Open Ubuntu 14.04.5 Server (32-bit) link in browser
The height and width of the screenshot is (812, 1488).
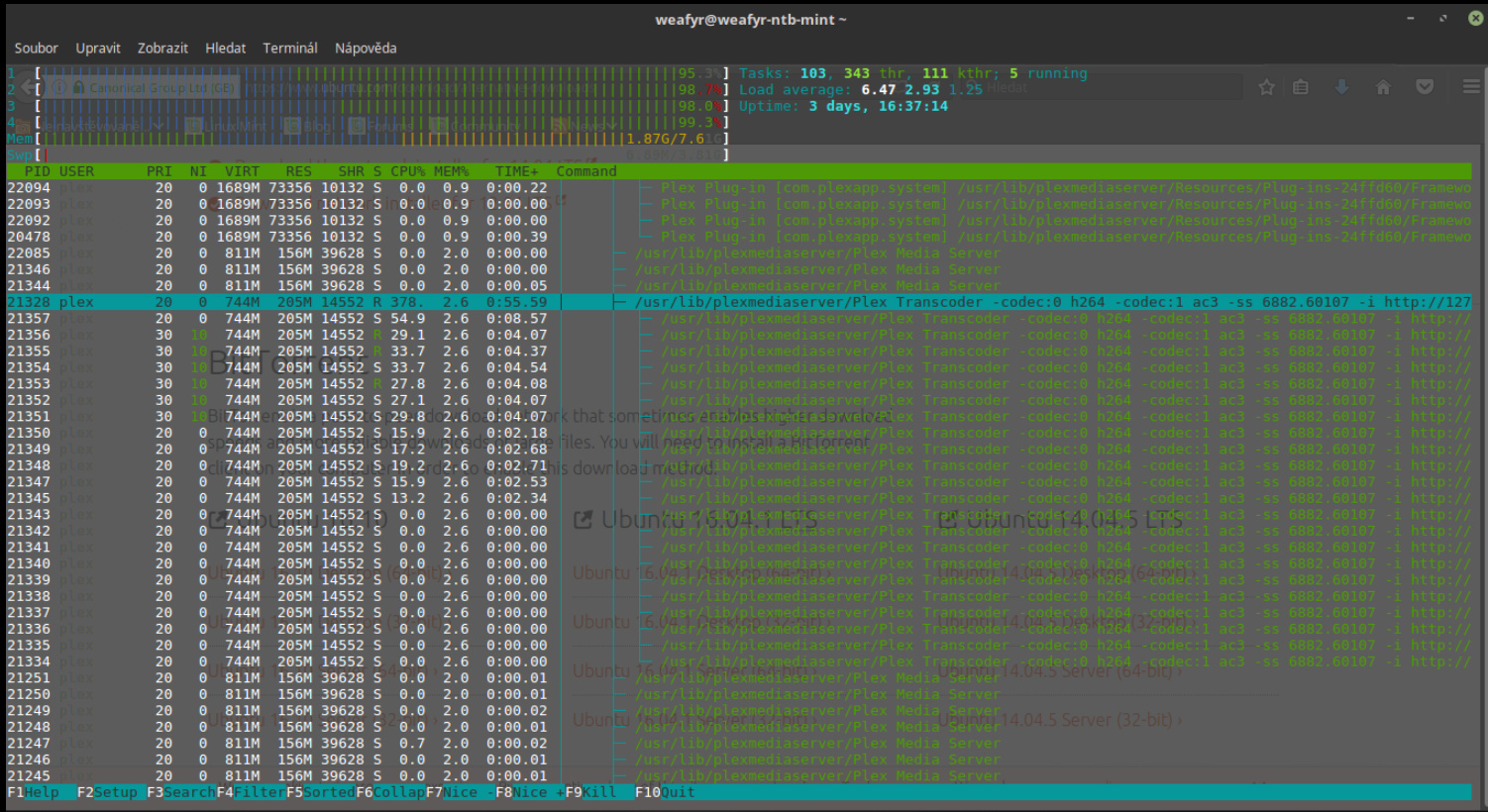tap(1060, 720)
